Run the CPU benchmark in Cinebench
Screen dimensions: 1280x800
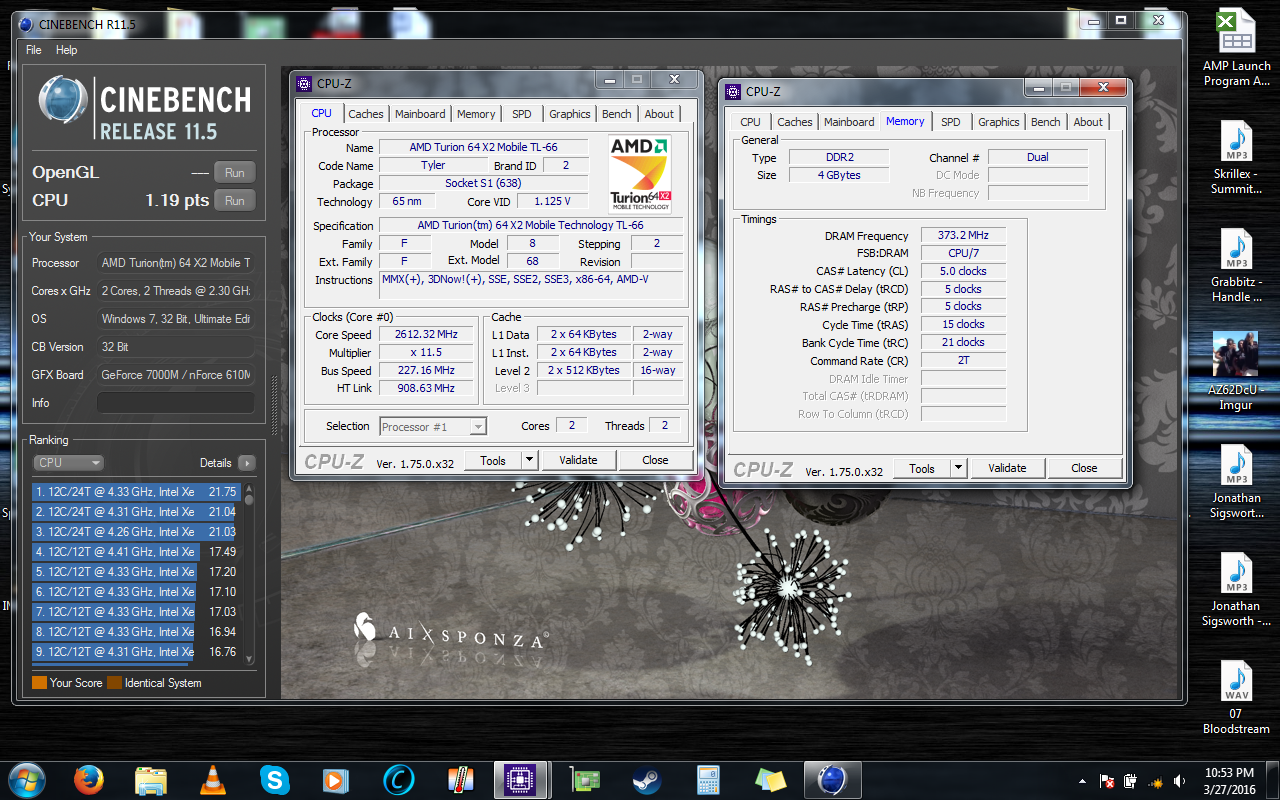coord(234,201)
